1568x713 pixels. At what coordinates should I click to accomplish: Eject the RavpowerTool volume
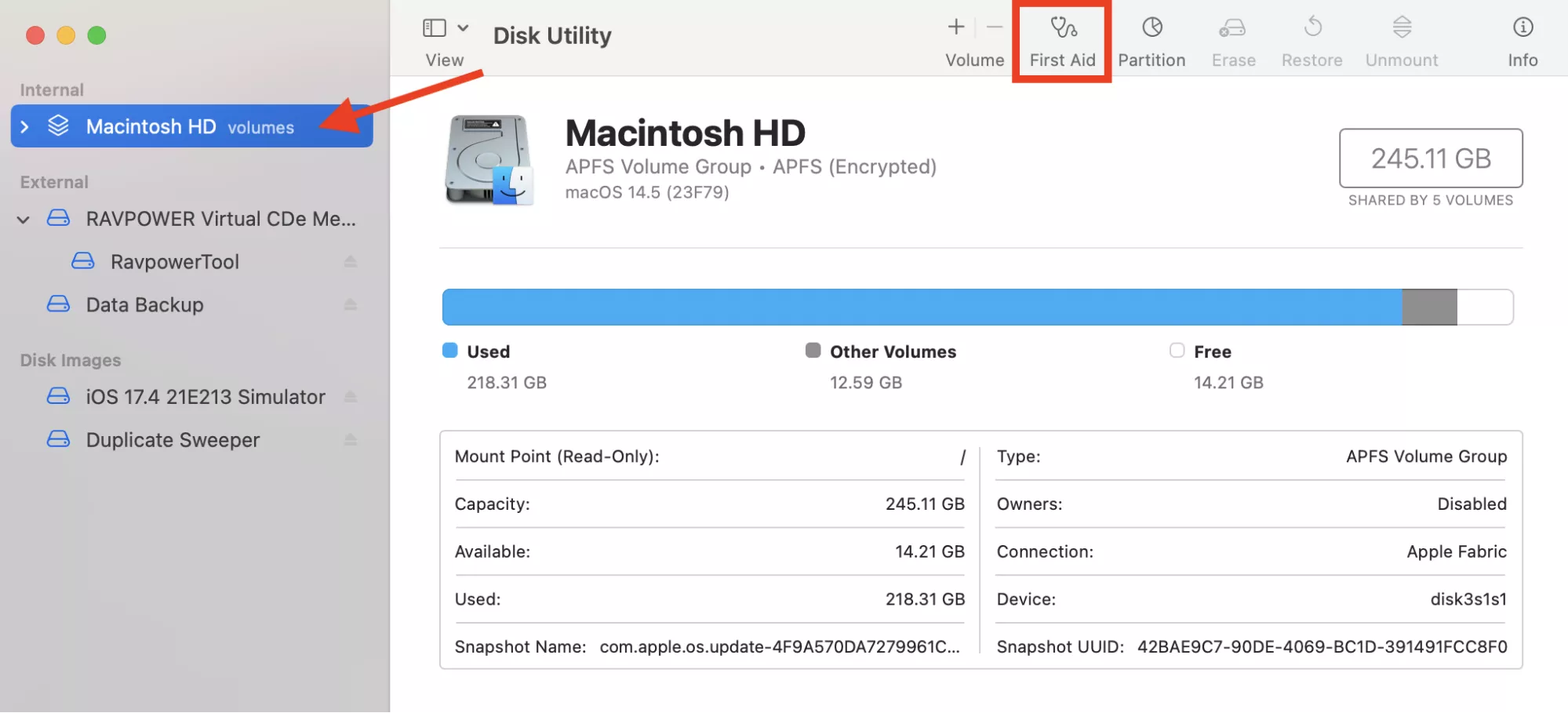[351, 261]
